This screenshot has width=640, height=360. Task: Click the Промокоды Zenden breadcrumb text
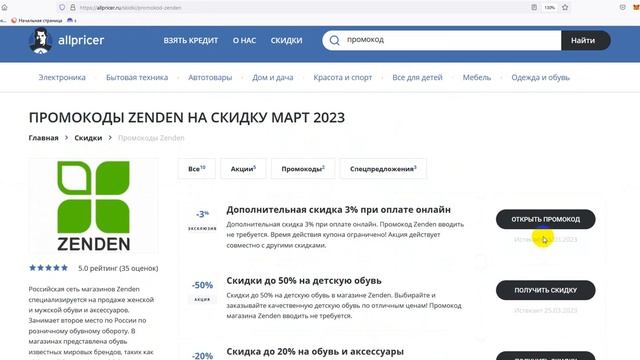point(151,138)
